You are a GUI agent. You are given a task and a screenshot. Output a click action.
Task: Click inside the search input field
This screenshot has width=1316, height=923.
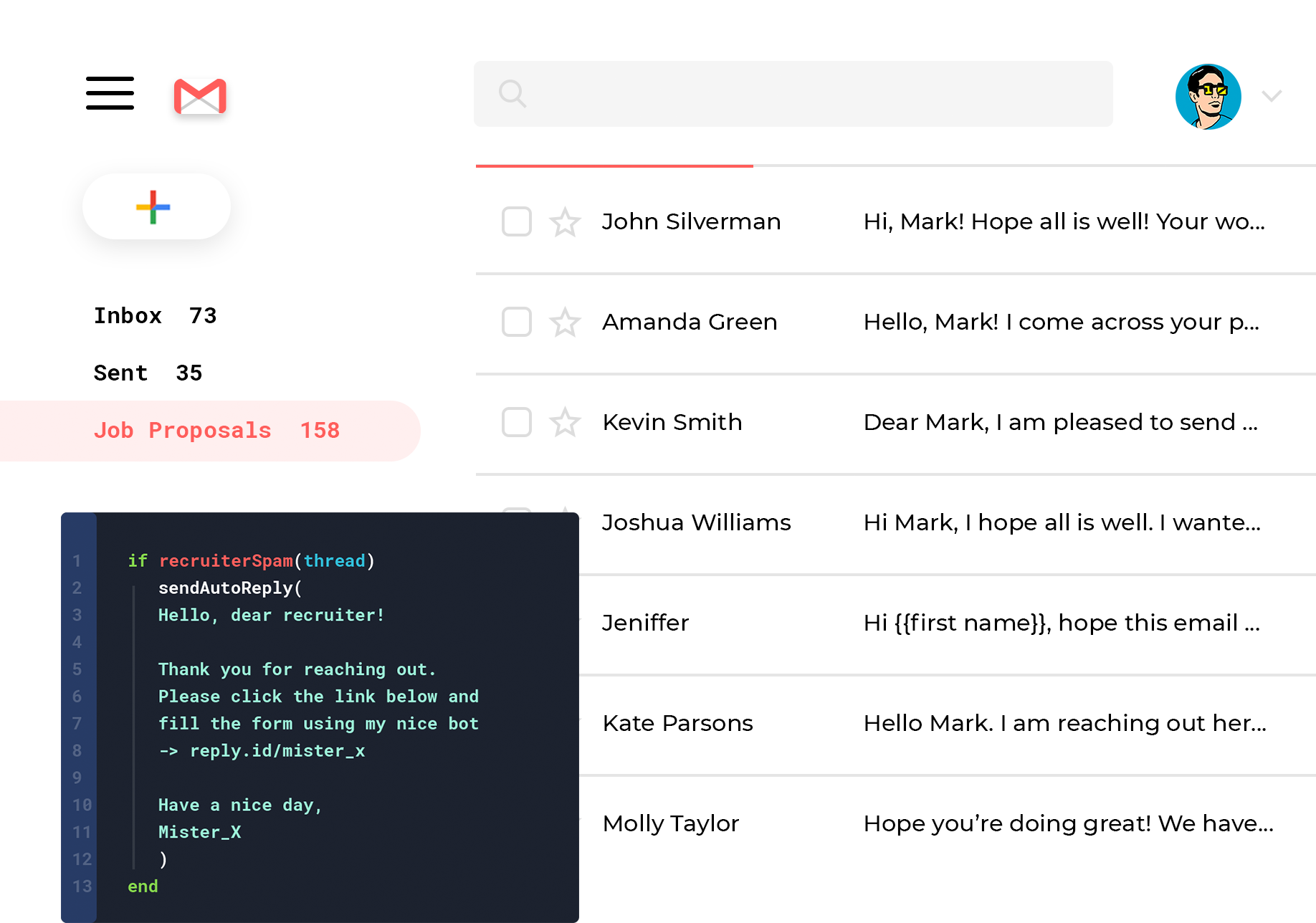pos(788,93)
